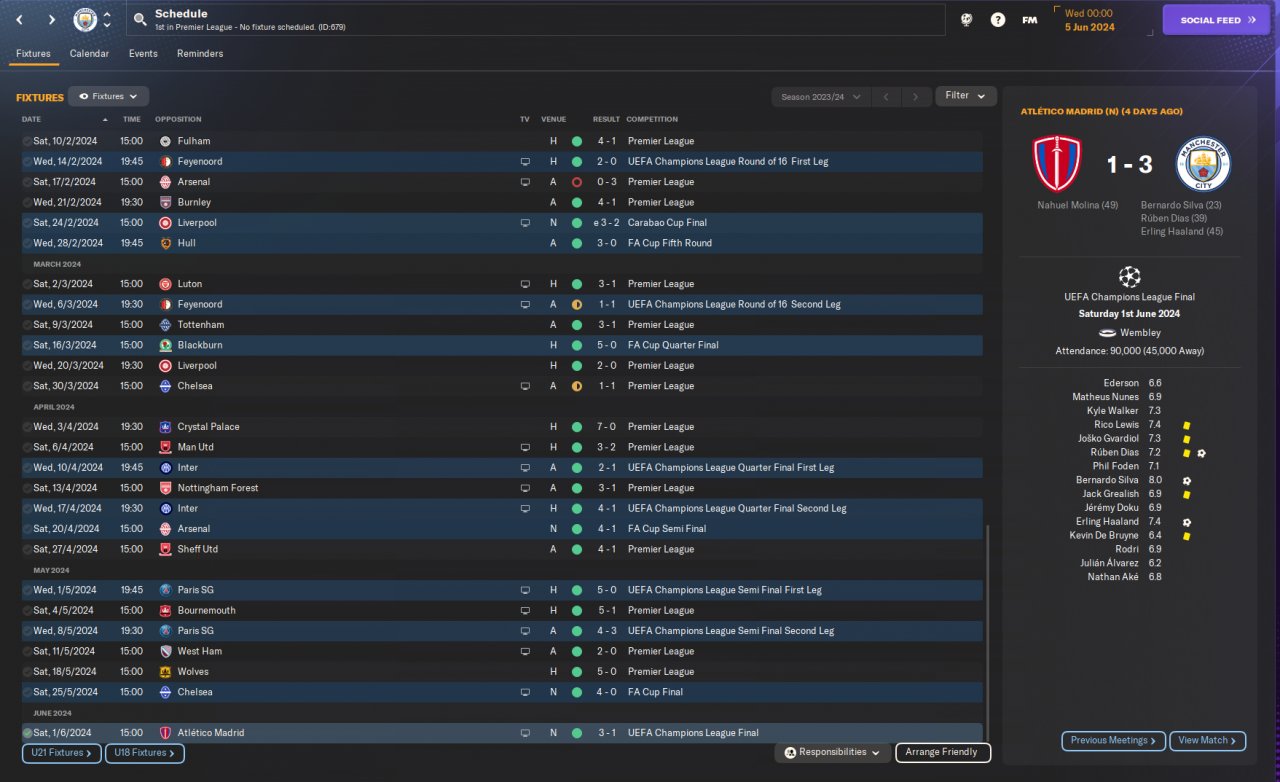Click the date display 5 Jun 2024
1280x782 pixels.
click(1090, 27)
